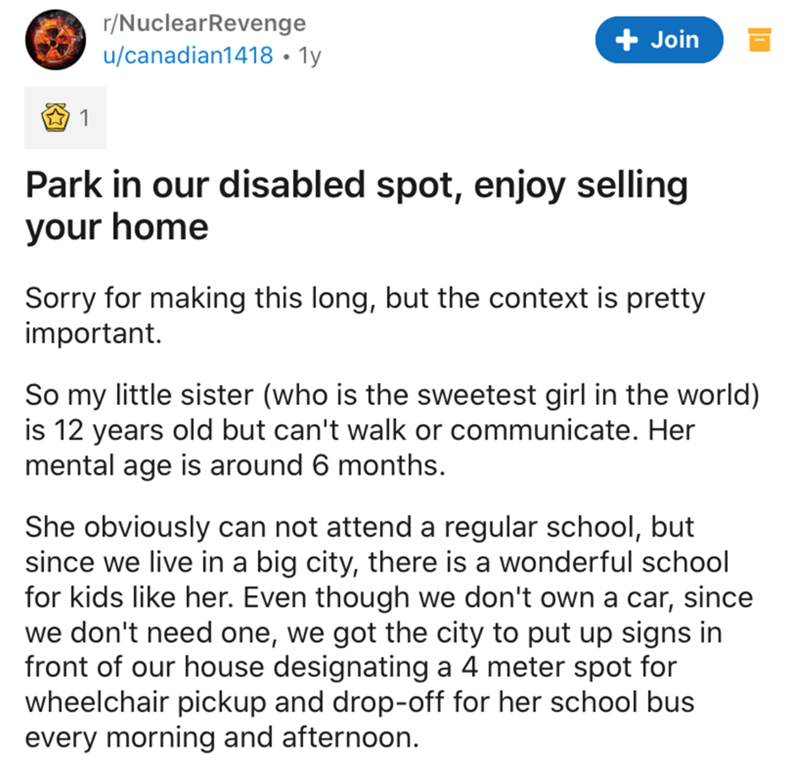This screenshot has height=766, width=800.
Task: Click the 1y post timestamp
Action: (x=310, y=55)
